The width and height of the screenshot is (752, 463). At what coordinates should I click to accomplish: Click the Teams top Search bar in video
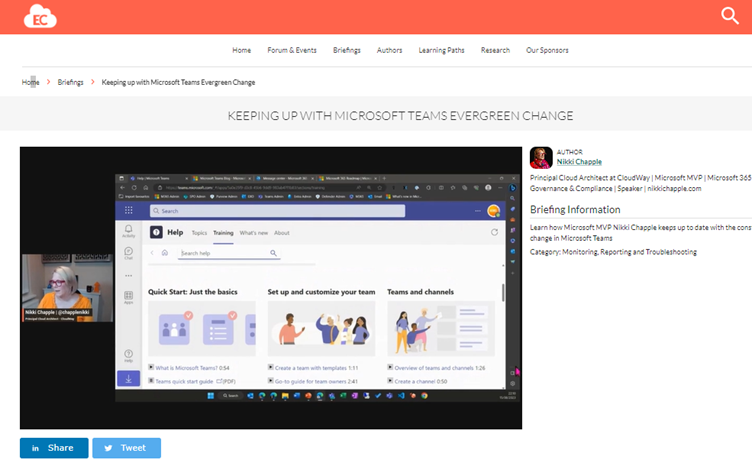[x=277, y=211]
